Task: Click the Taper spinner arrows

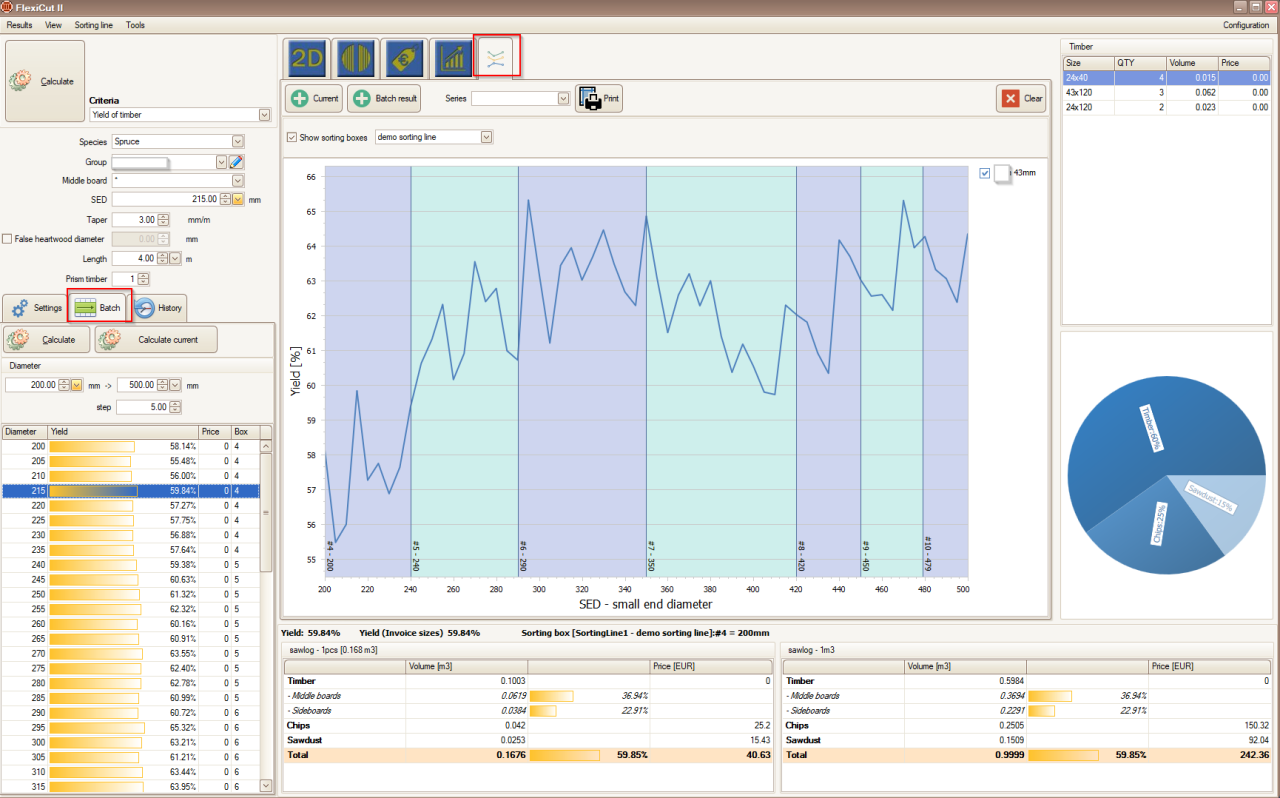Action: (164, 220)
